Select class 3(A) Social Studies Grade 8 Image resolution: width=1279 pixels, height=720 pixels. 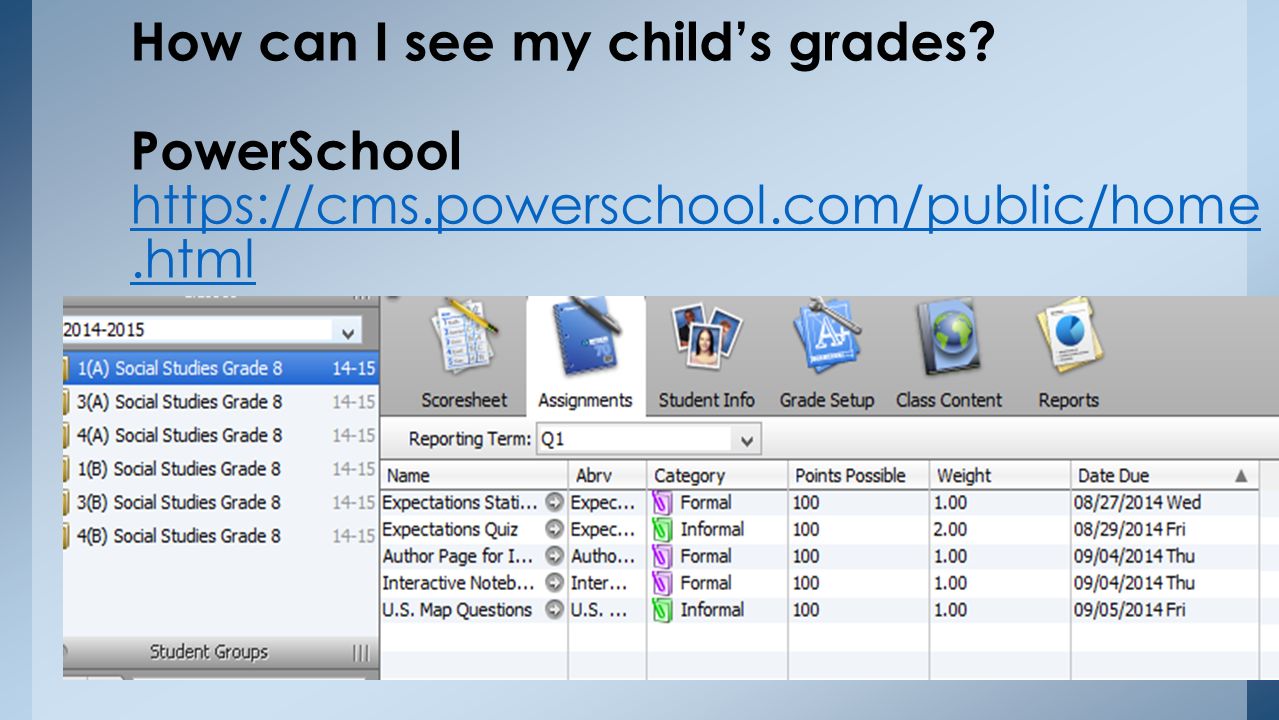point(220,402)
